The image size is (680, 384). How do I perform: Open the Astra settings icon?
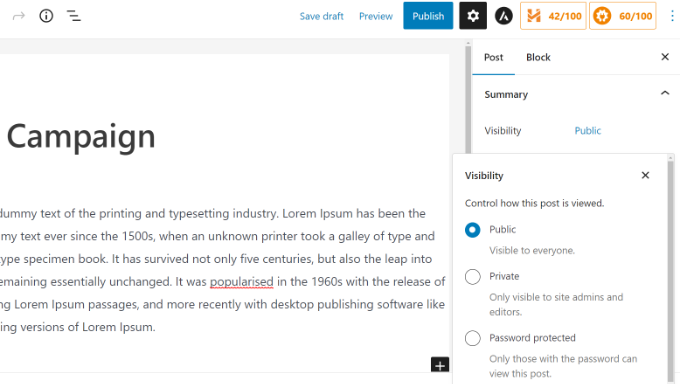503,16
